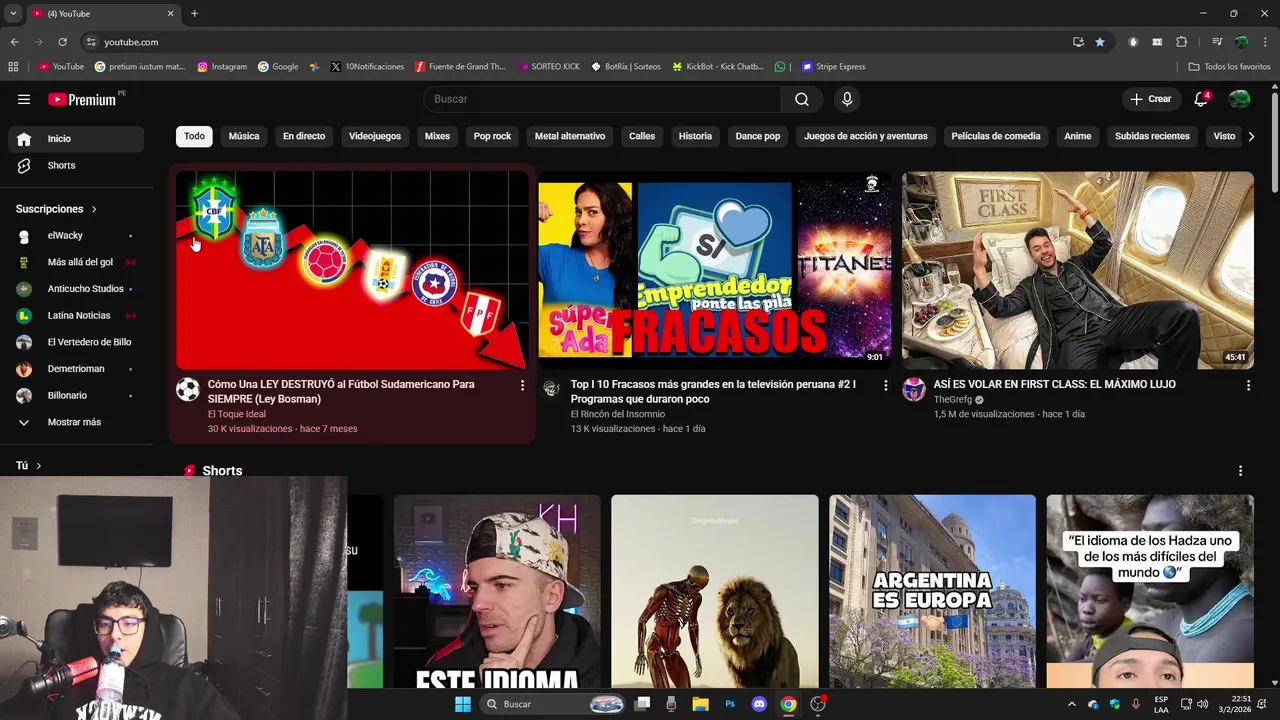Open options menu for Shorts shelf

pyautogui.click(x=1241, y=471)
